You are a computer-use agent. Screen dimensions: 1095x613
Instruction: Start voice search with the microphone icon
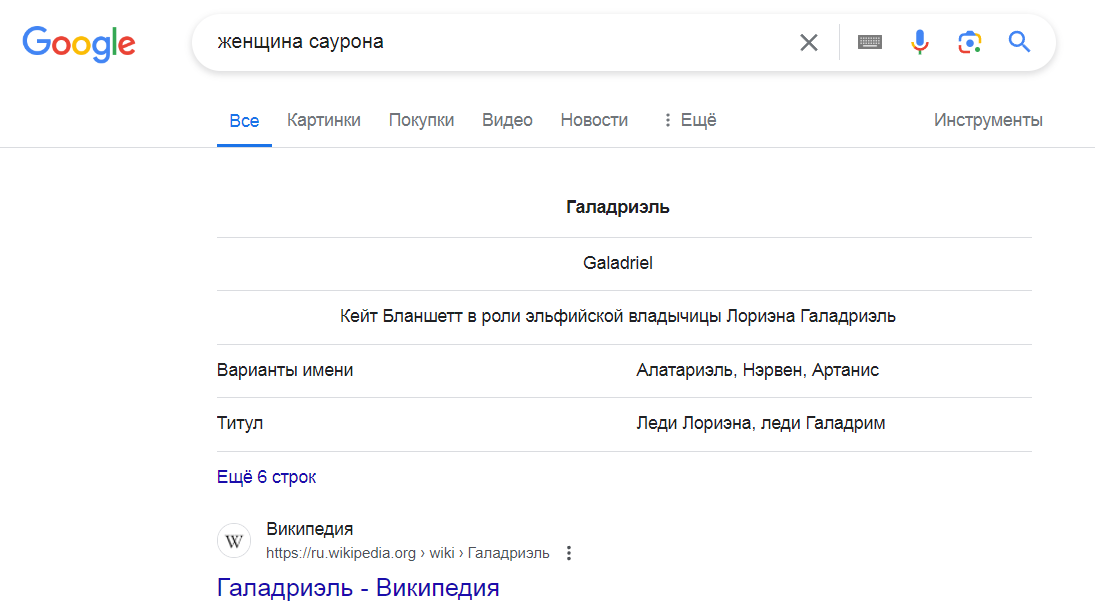(920, 43)
